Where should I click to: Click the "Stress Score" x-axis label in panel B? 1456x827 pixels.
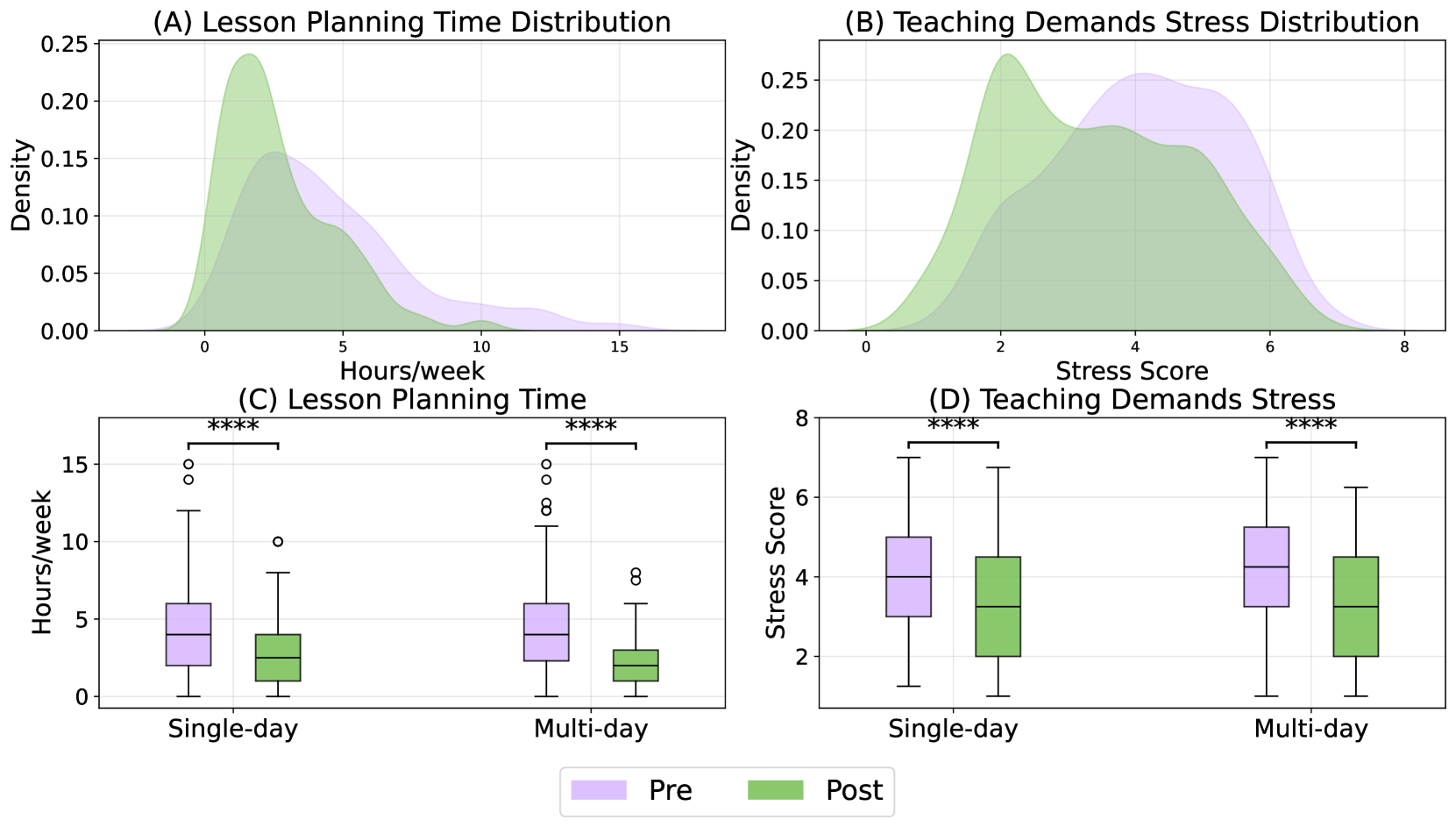[x=1132, y=371]
